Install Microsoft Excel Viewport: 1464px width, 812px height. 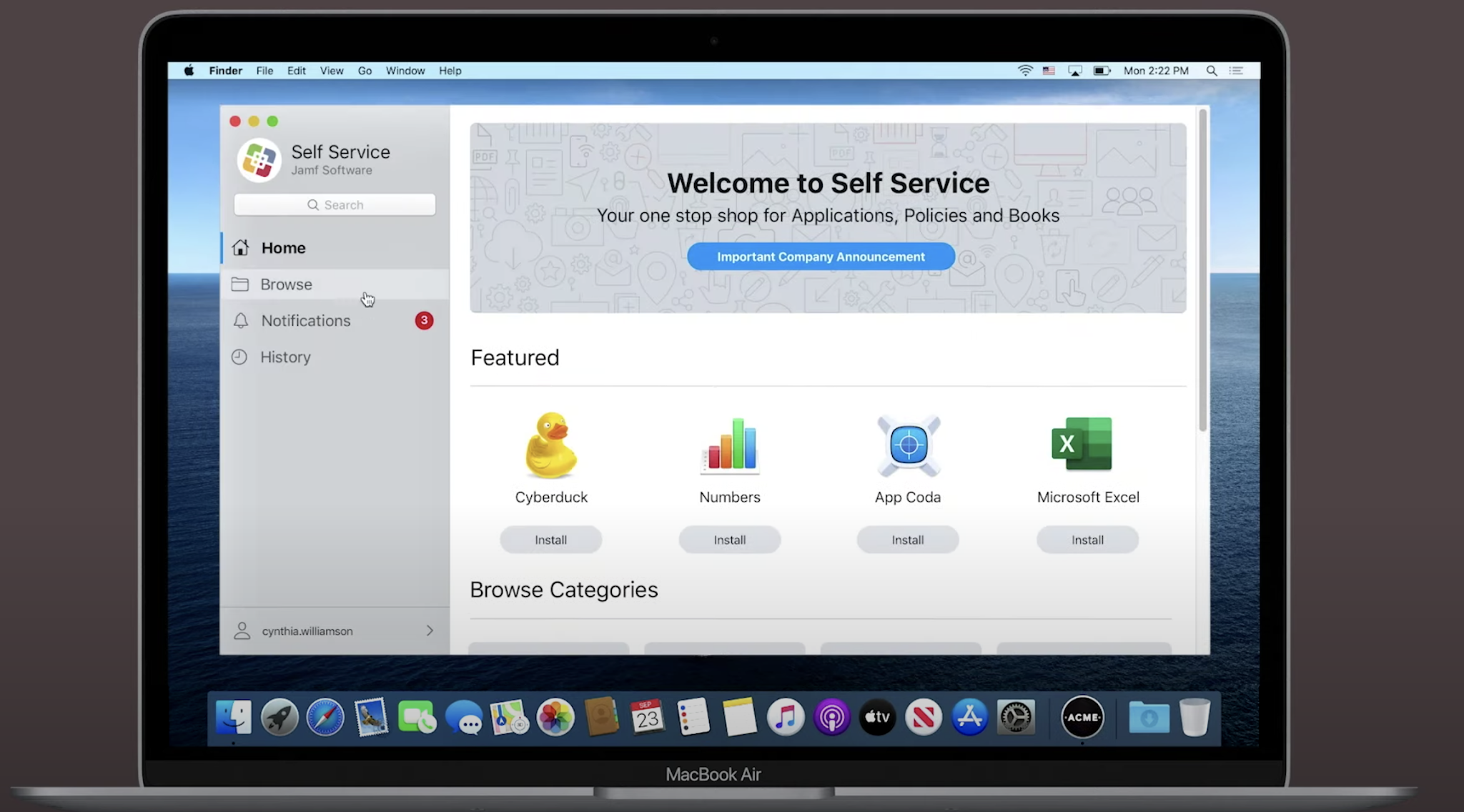(x=1087, y=540)
